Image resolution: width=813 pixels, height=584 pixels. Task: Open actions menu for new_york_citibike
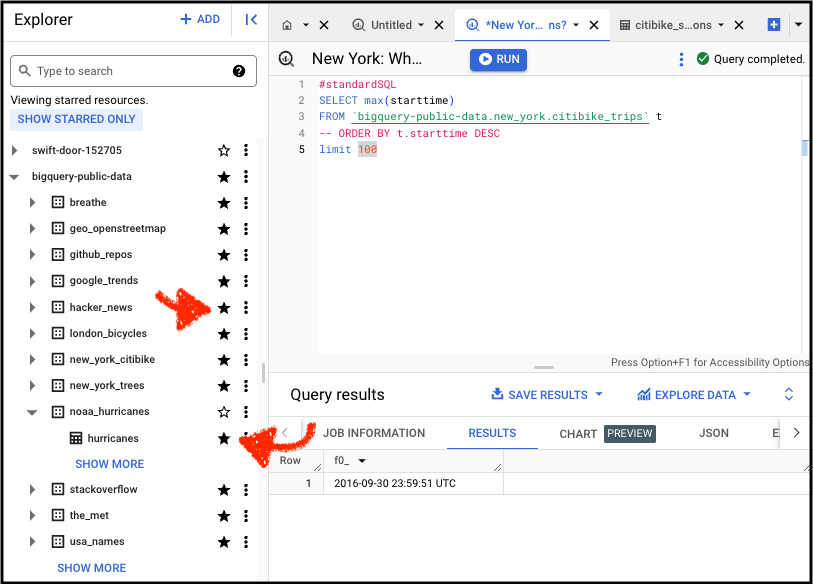click(x=246, y=359)
